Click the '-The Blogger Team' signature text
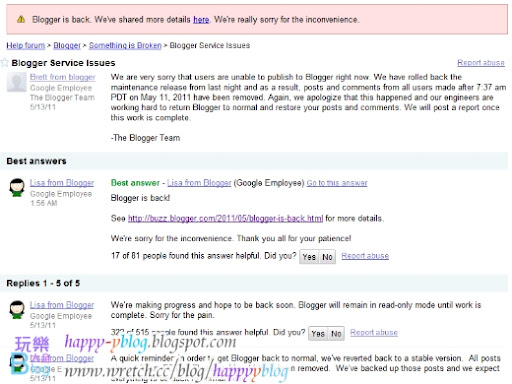 click(145, 138)
